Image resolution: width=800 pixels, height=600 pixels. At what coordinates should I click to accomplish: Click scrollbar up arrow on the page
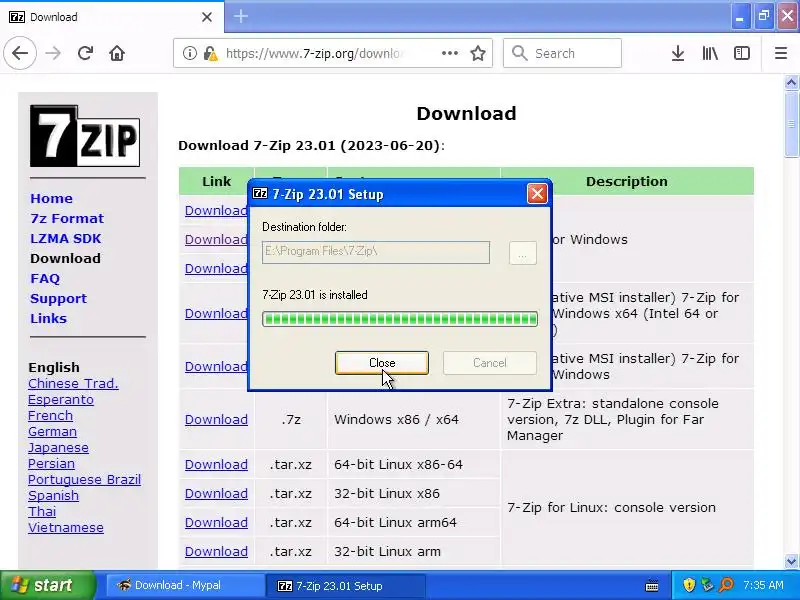(x=791, y=82)
